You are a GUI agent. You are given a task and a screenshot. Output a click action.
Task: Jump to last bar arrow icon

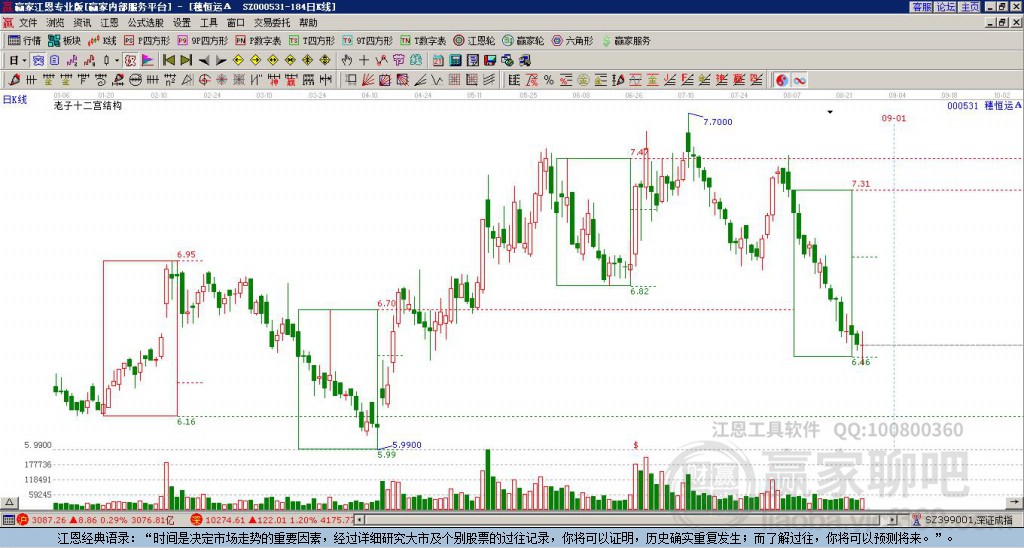tap(186, 61)
